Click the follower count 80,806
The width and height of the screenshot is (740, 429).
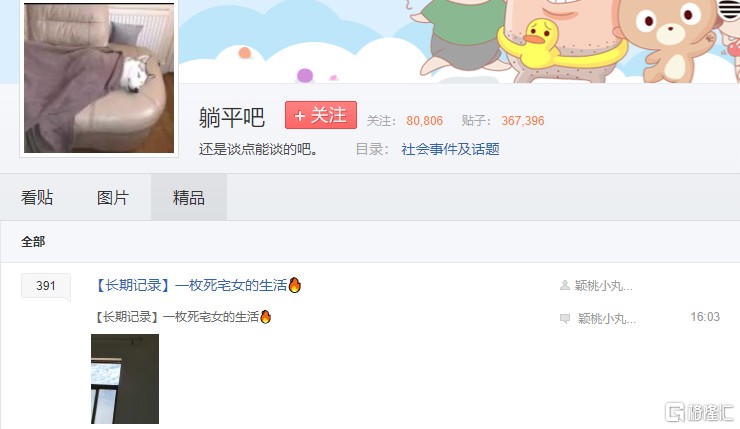coord(425,121)
